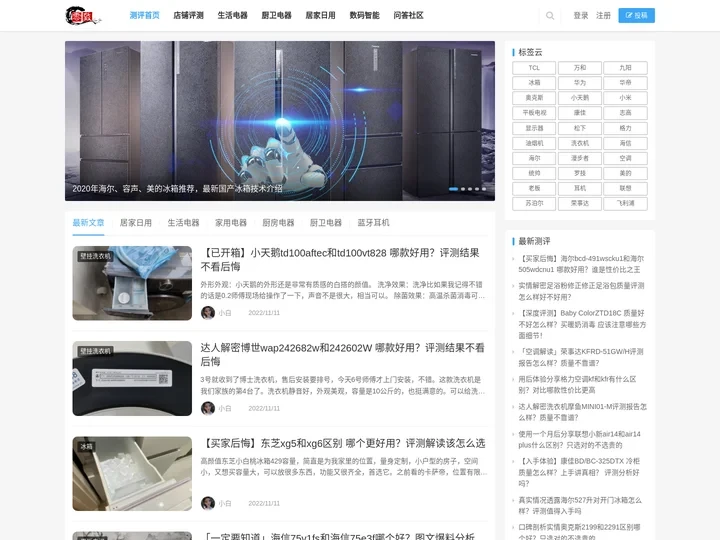Switch to the 居家日用 article tab
Screen dimensions: 720x540
(136, 223)
